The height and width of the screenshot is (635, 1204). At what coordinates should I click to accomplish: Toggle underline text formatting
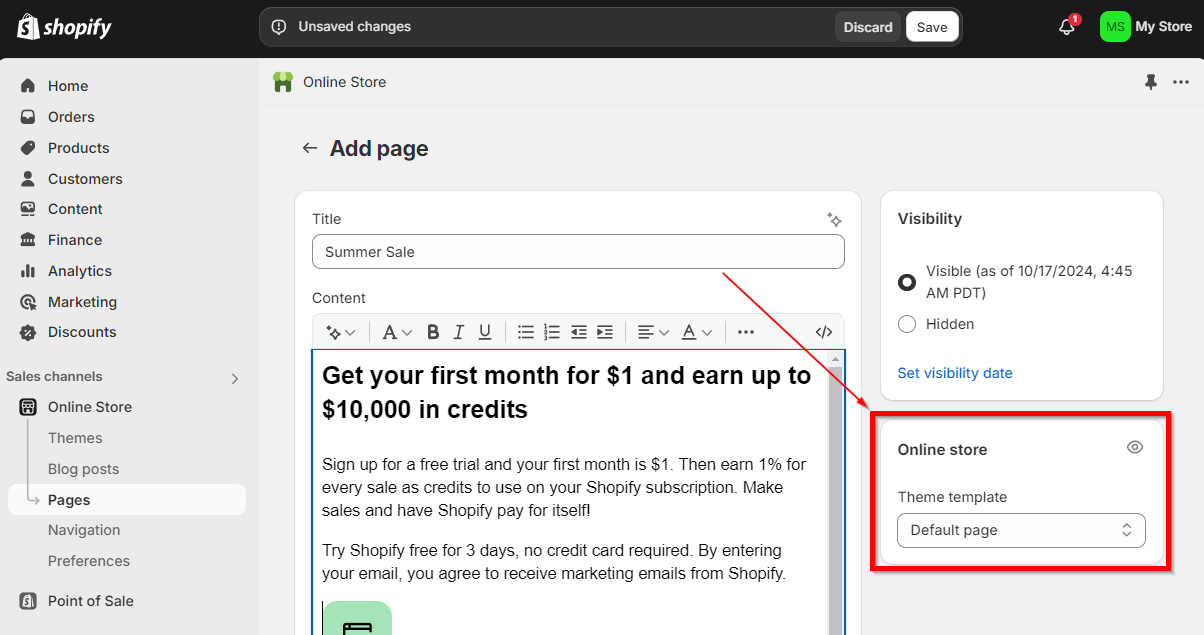(485, 332)
